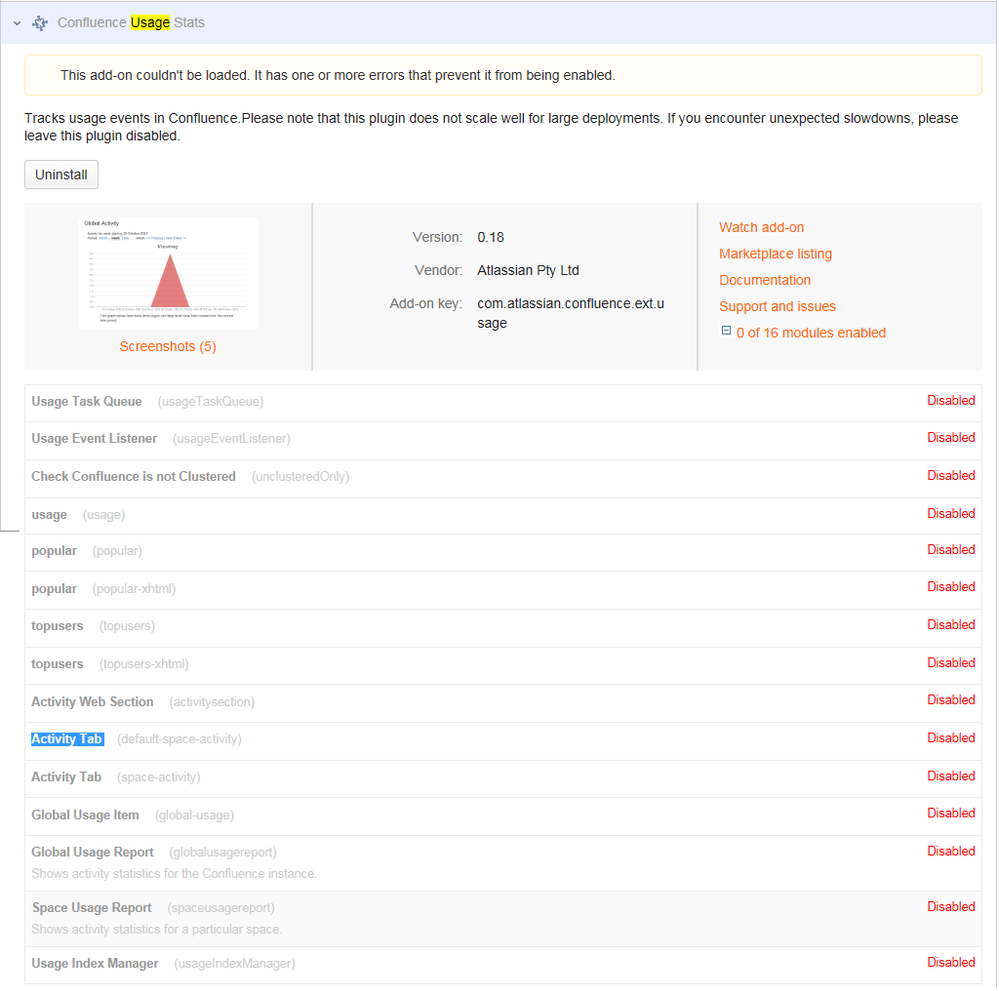Collapse the Confluence Usage Stats add-on chevron
The image size is (999, 991).
click(x=17, y=23)
